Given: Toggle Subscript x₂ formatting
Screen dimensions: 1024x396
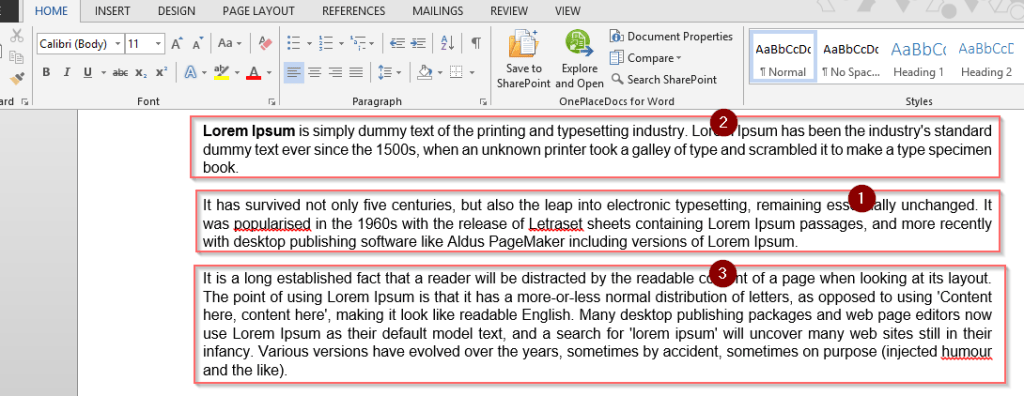Looking at the screenshot, I should [141, 73].
